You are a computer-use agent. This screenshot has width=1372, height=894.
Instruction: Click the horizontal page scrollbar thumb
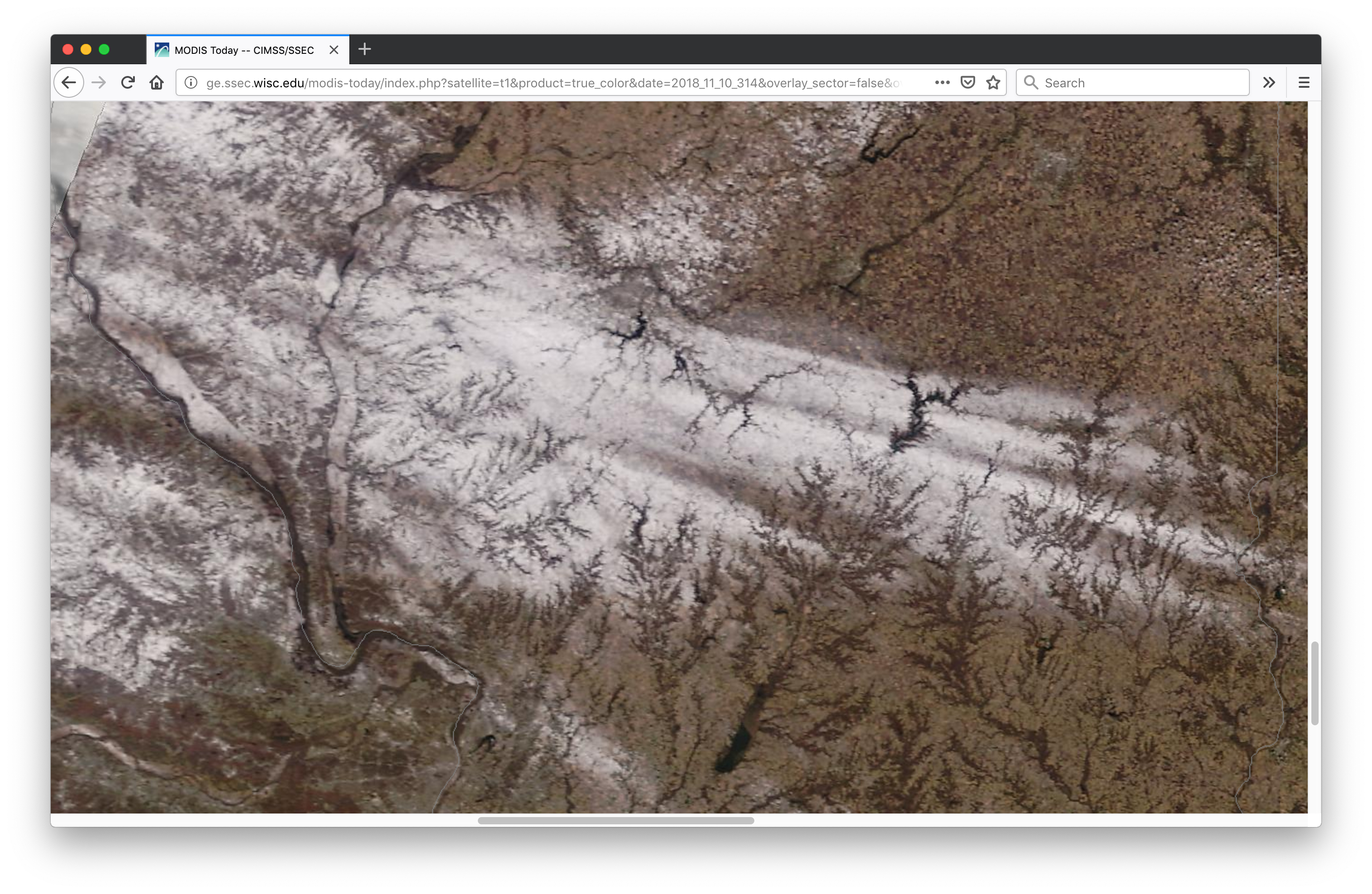(616, 820)
